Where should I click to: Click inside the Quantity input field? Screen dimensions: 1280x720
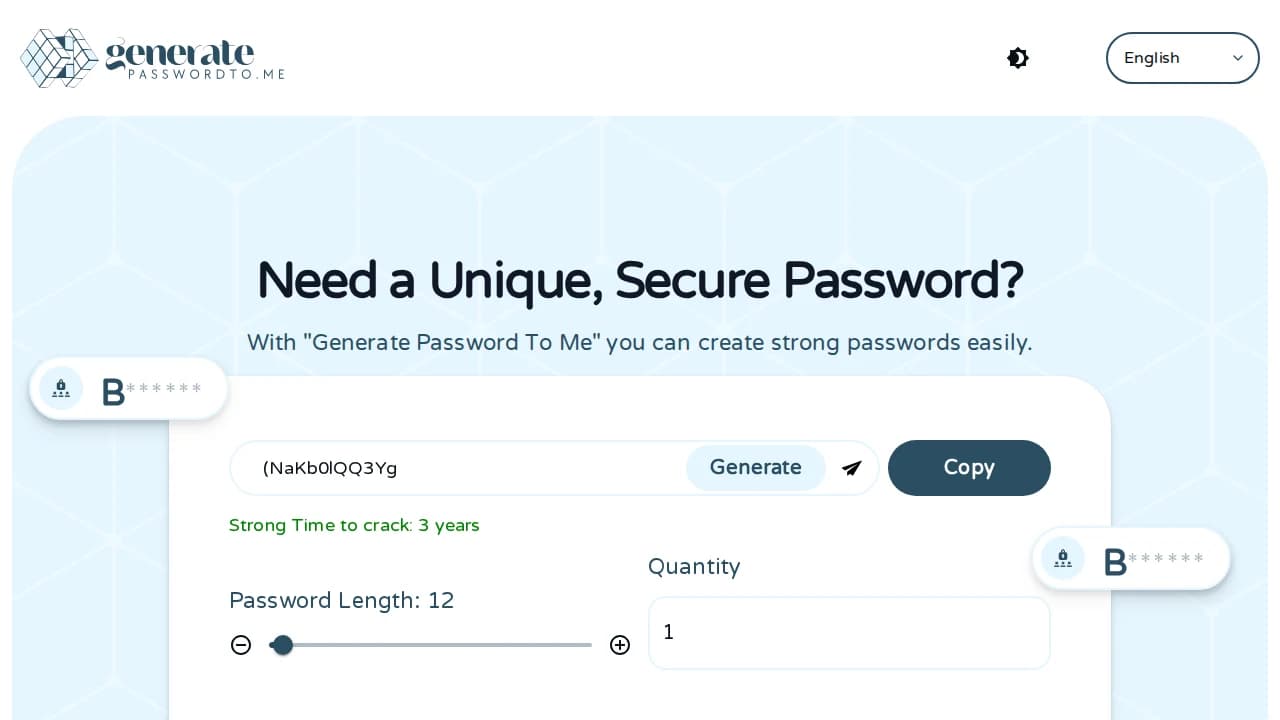pos(849,633)
